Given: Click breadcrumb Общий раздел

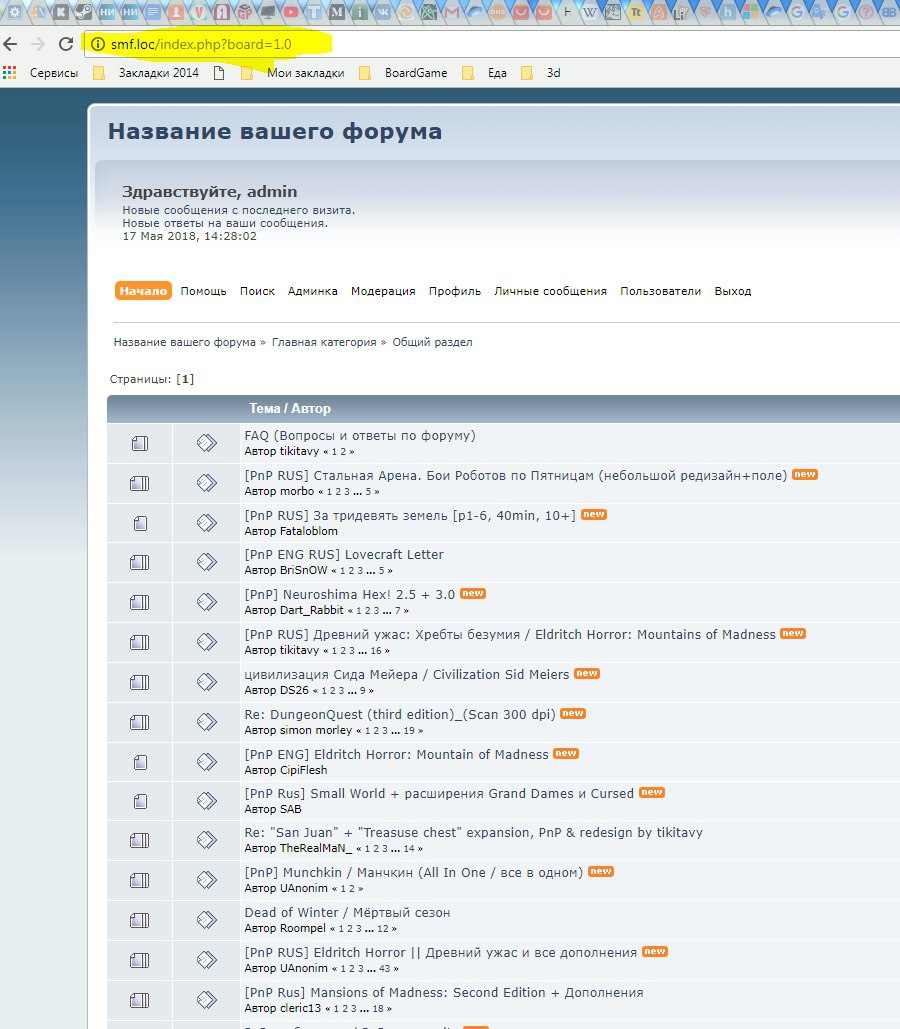Looking at the screenshot, I should coord(433,342).
